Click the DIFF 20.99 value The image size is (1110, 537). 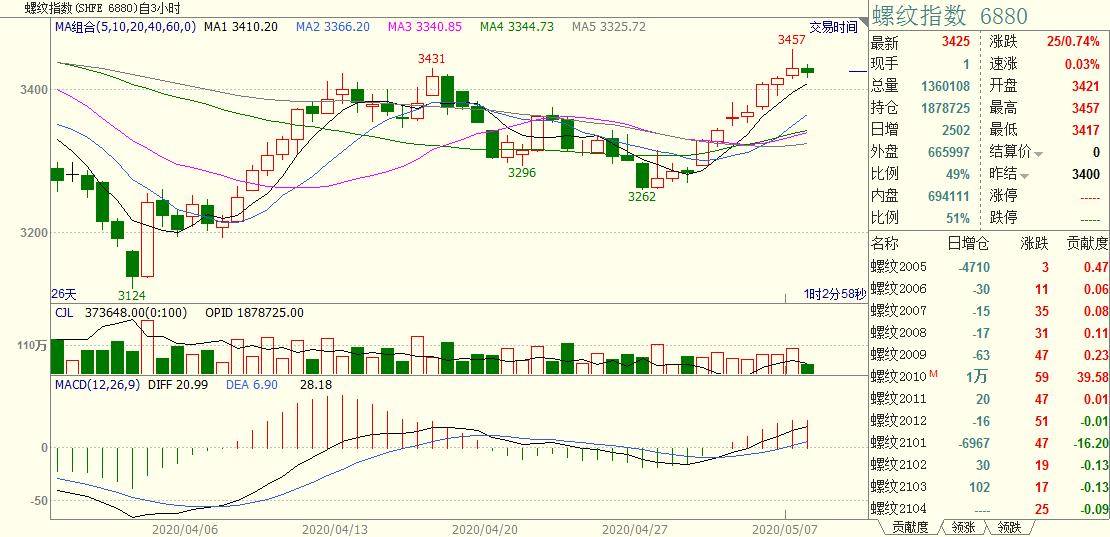177,384
